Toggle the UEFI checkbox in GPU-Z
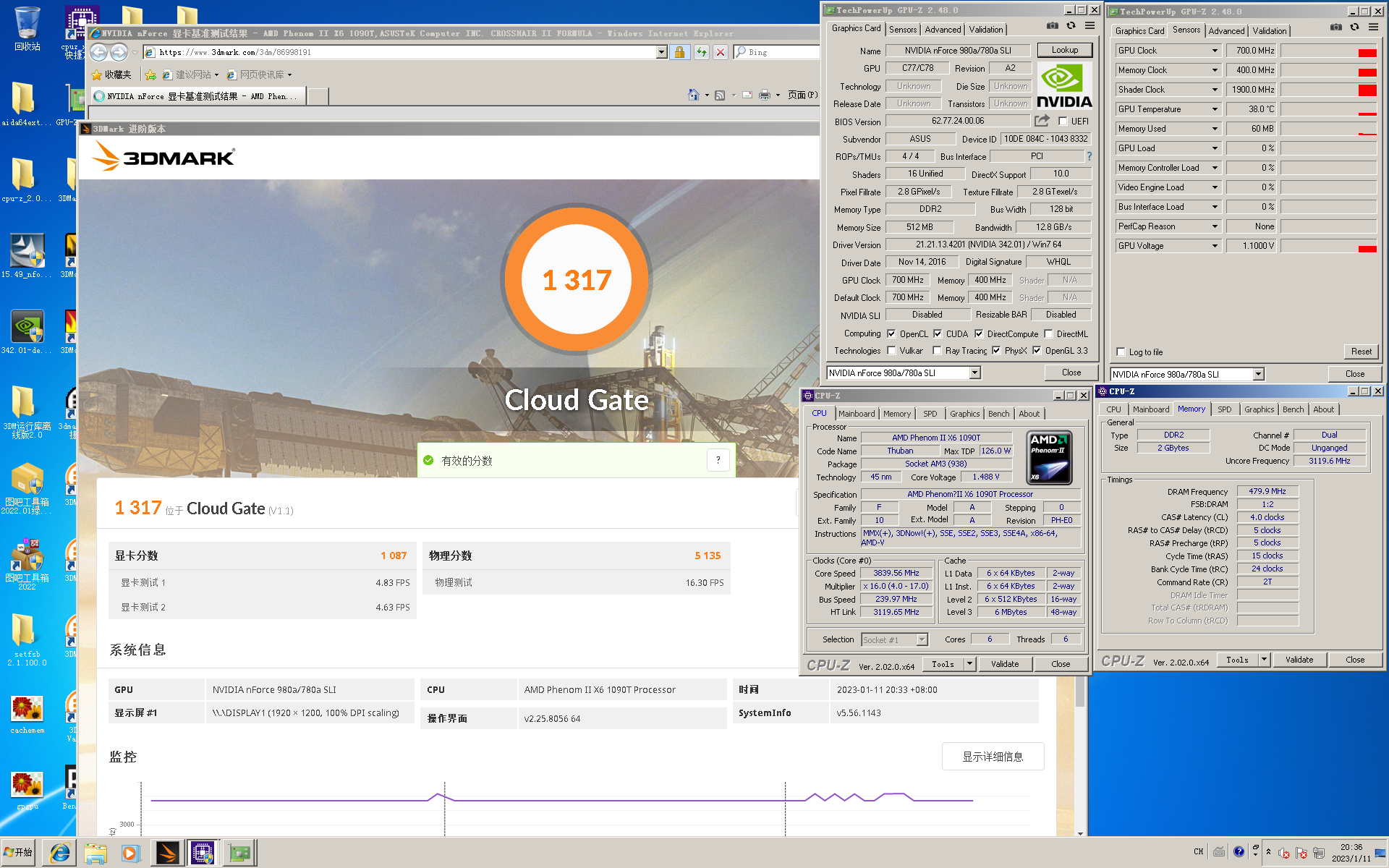Screen dimensions: 1389x868 (1063, 122)
